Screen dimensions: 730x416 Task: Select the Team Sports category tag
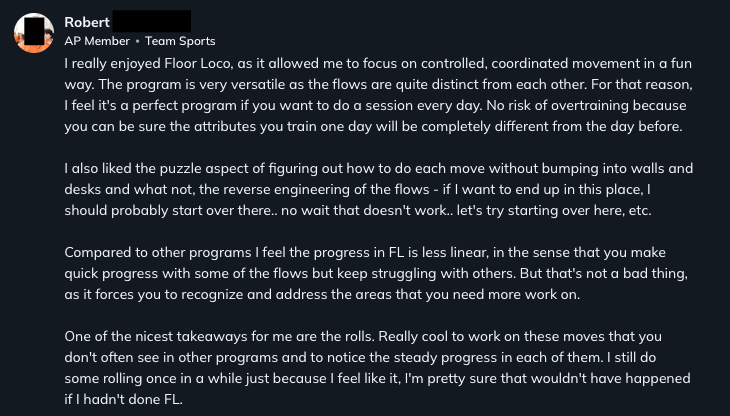coord(180,41)
